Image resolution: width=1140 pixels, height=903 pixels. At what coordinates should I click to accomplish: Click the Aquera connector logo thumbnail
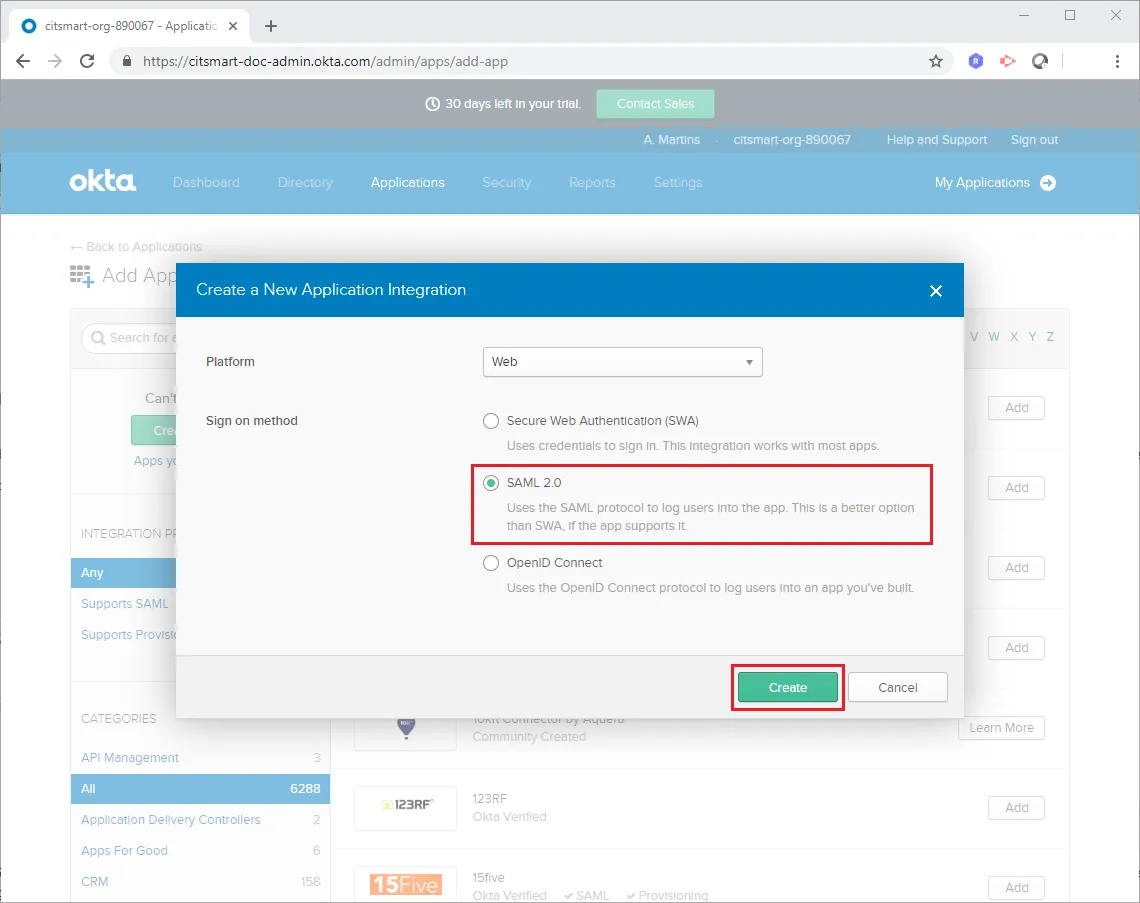click(406, 729)
